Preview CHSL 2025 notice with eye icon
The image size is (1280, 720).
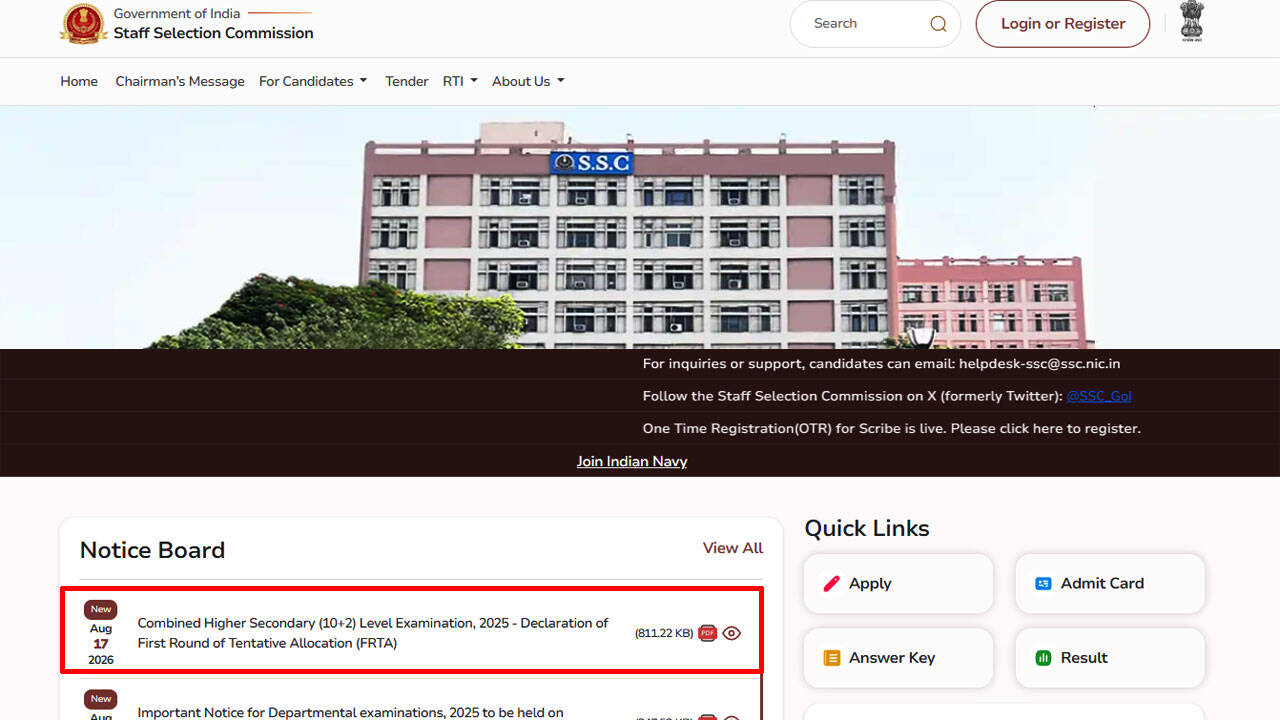(732, 633)
